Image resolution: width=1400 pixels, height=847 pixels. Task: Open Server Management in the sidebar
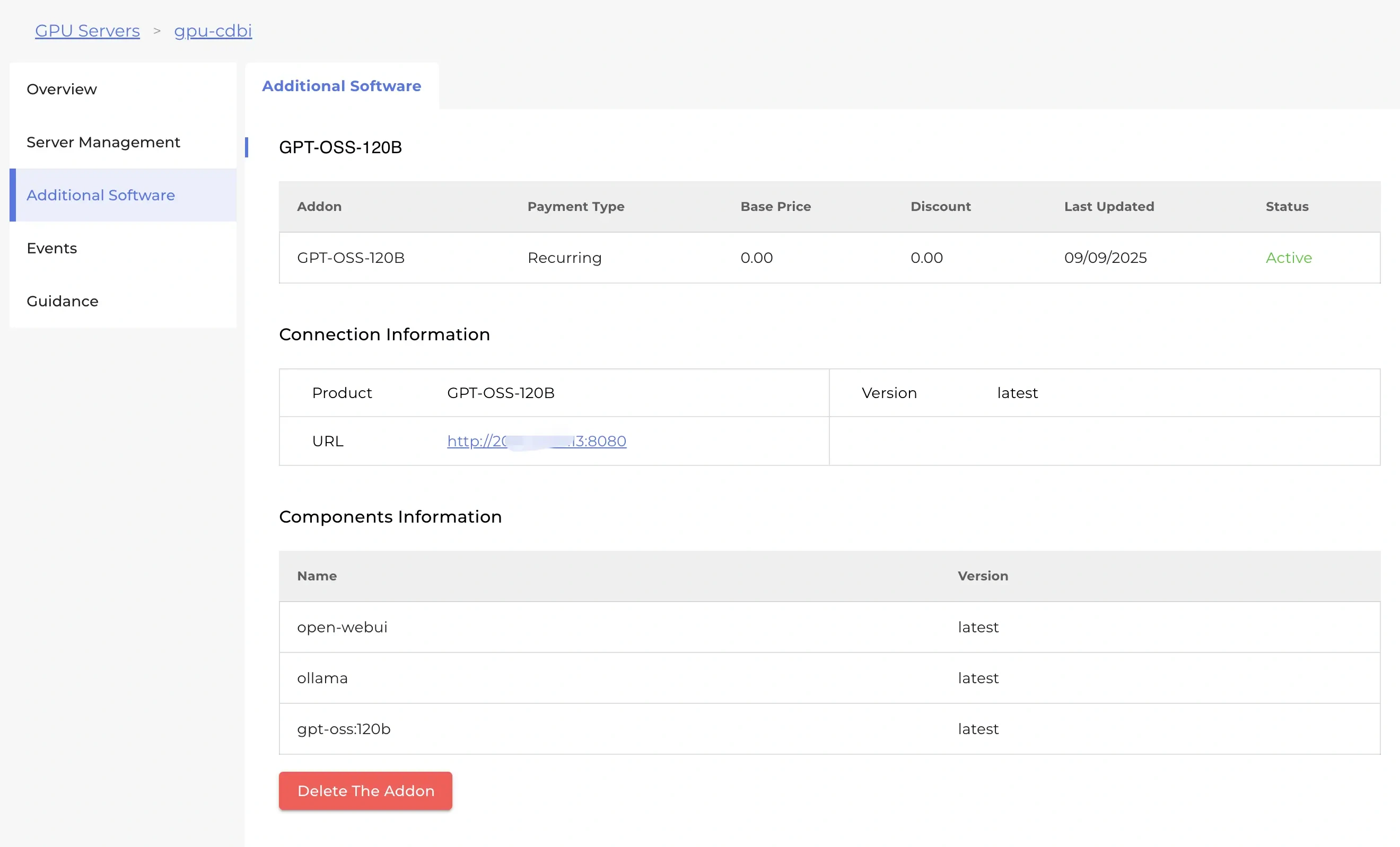tap(122, 142)
